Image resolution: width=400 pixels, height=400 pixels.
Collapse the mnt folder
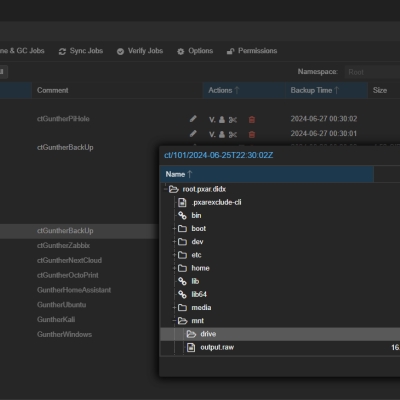(174, 321)
